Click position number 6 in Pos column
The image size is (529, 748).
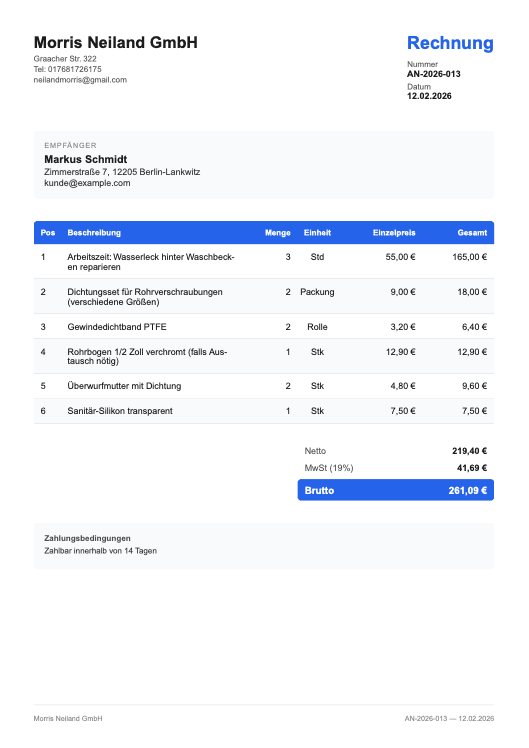click(x=43, y=411)
